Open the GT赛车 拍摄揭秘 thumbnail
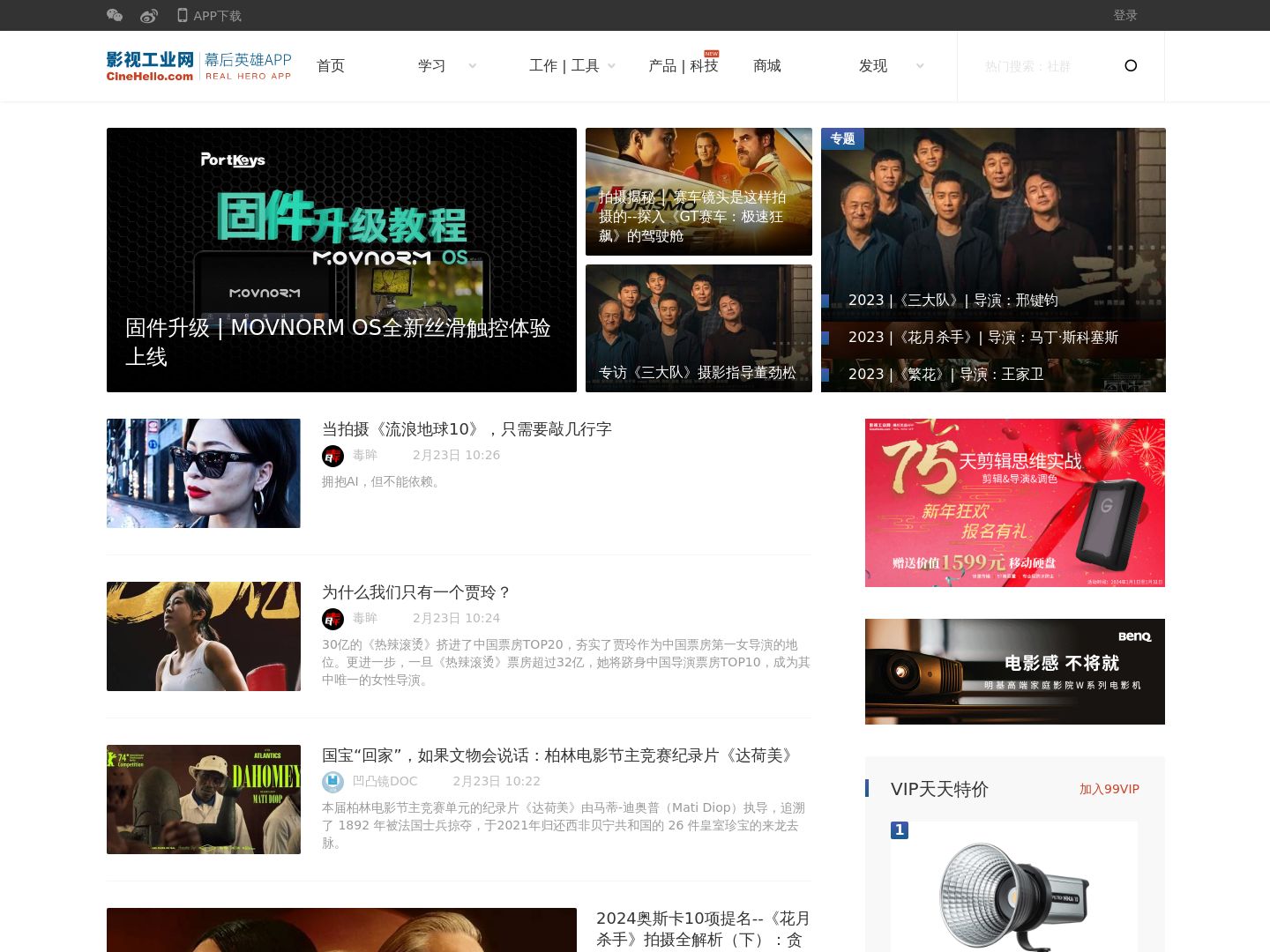The image size is (1270, 952). pyautogui.click(x=698, y=191)
